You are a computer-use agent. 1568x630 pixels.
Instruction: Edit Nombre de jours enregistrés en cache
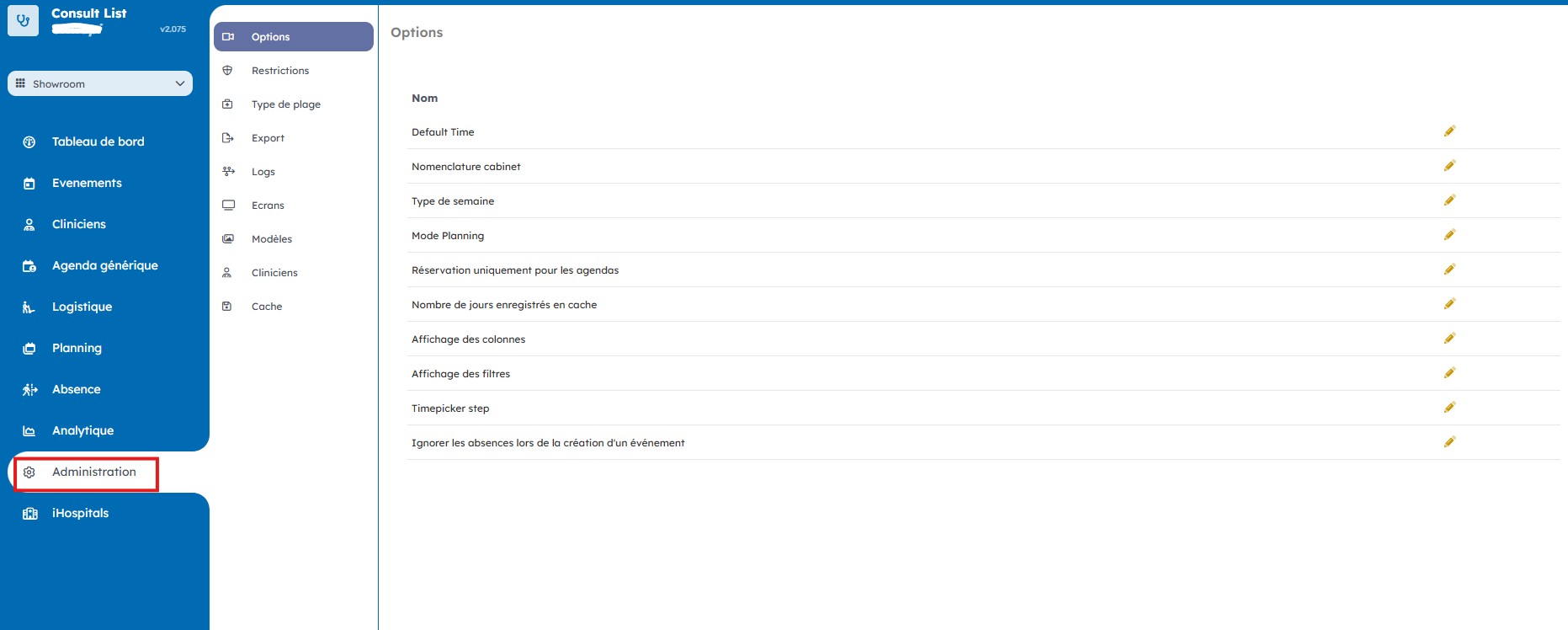point(1449,304)
